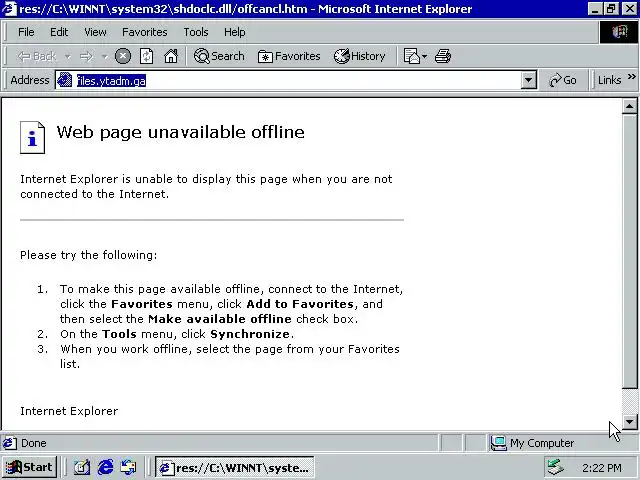This screenshot has height=480, width=640.
Task: Click the 'Web page unavailable offline' heading
Action: coord(180,132)
